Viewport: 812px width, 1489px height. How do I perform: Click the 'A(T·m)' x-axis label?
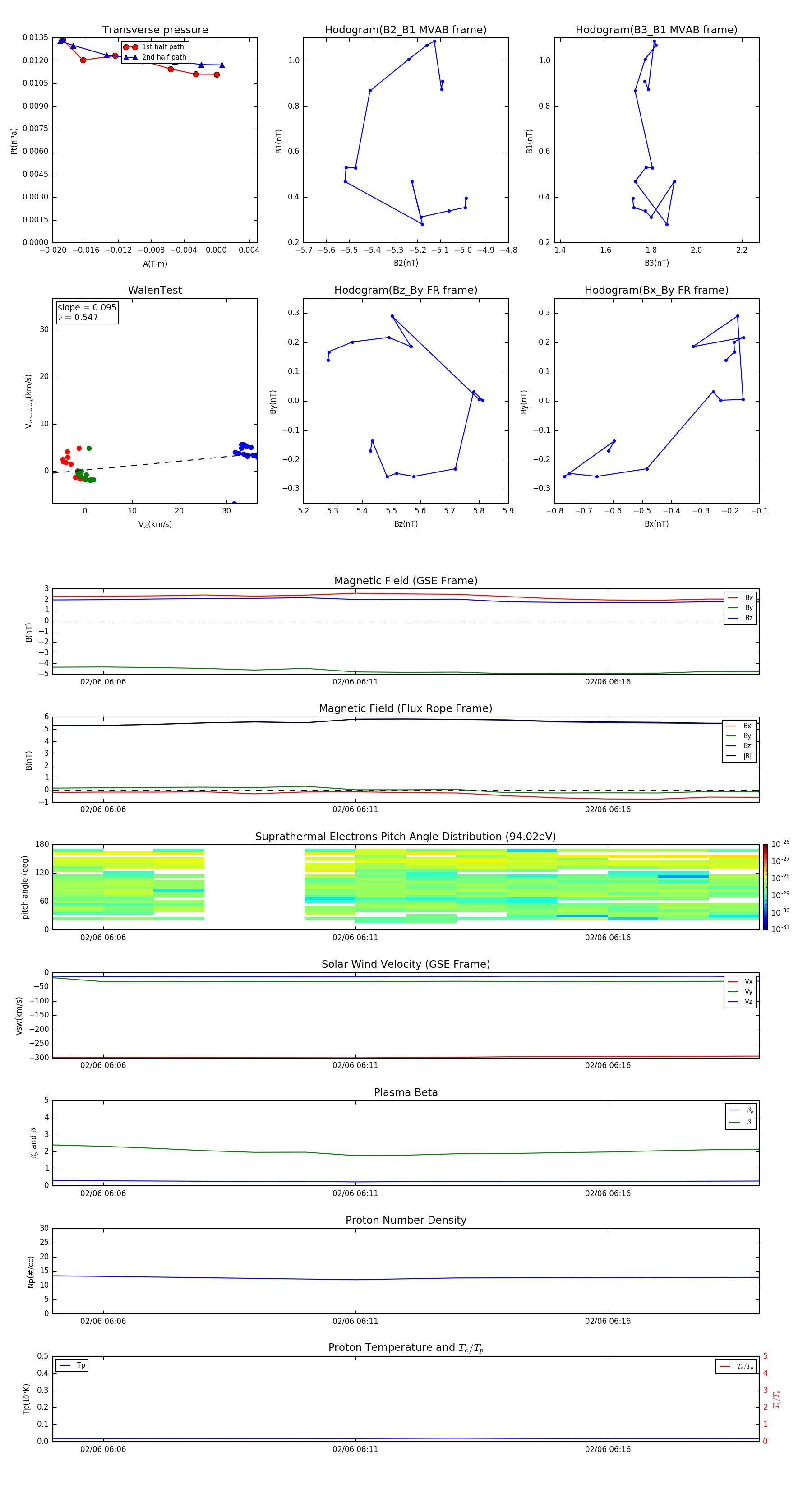[x=155, y=264]
